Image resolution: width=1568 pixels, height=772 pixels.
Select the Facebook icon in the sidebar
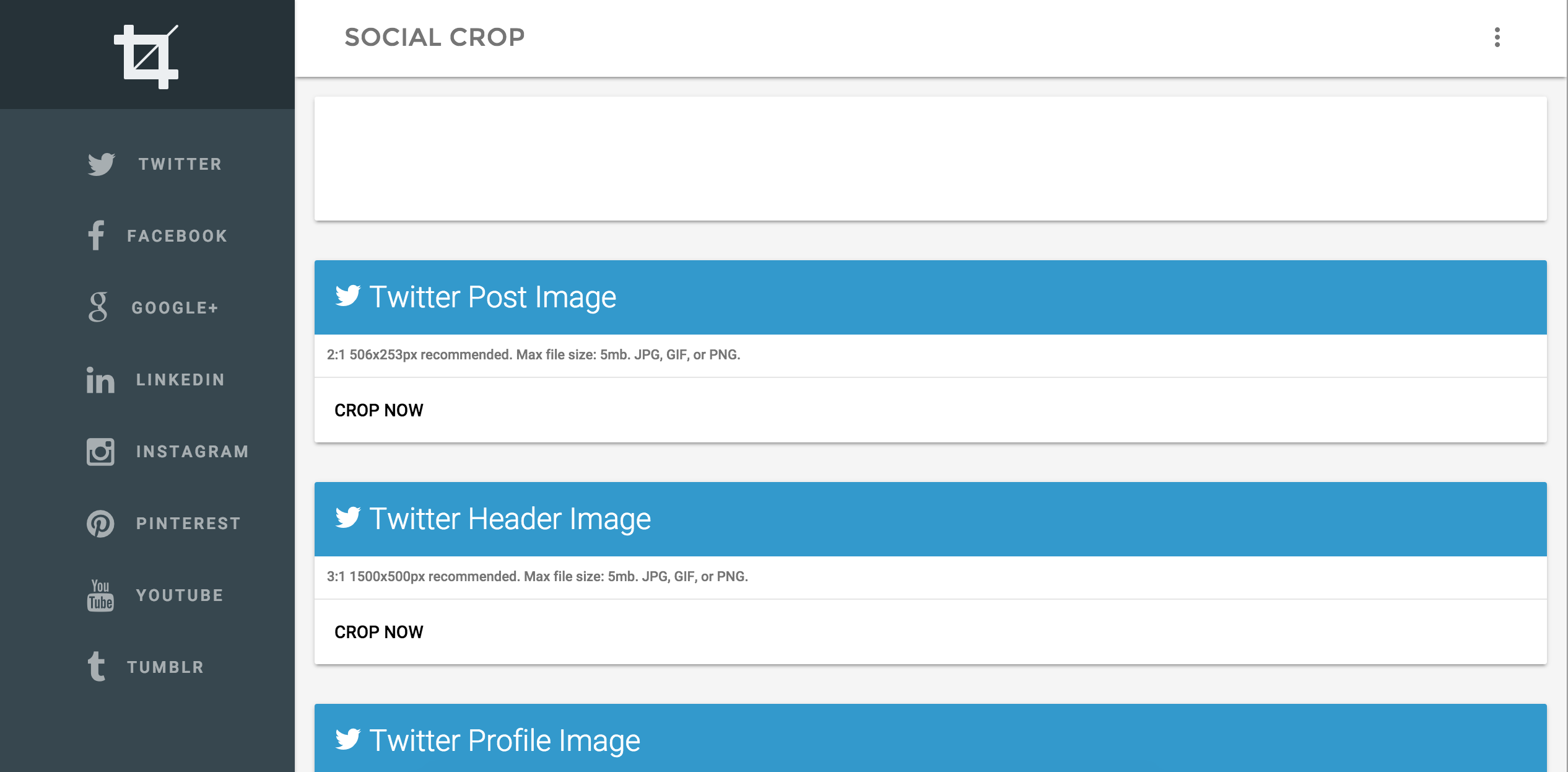tap(97, 236)
